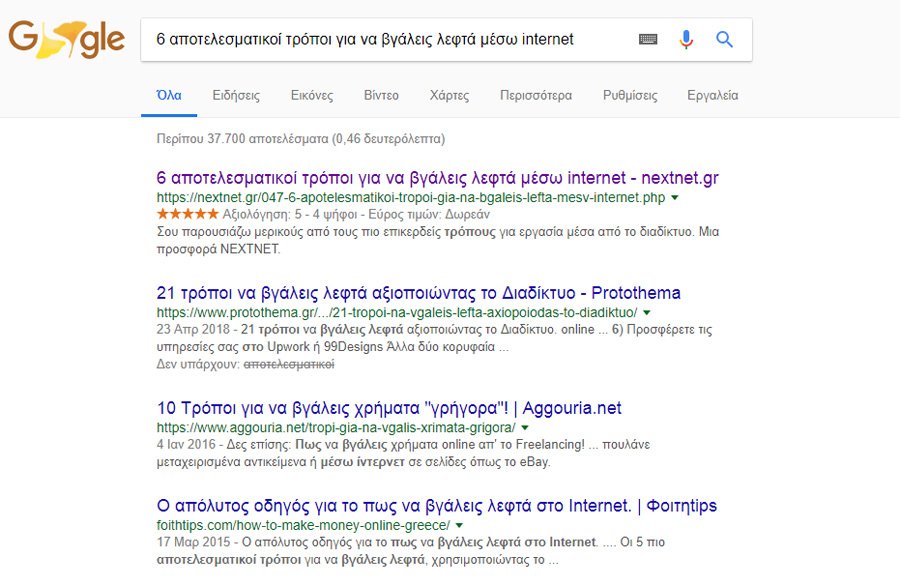Viewport: 900px width, 586px height.
Task: Expand options for the nextnet.gr result
Action: click(x=675, y=198)
